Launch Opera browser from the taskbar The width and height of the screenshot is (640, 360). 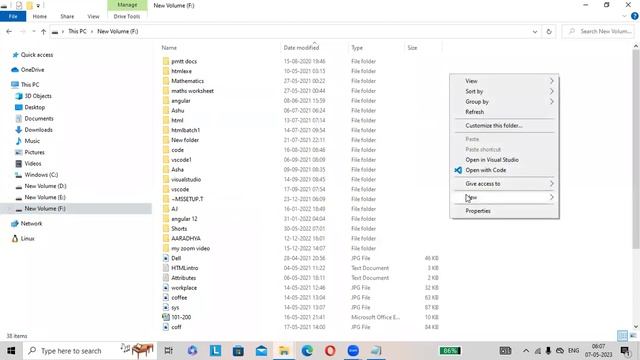click(x=330, y=351)
